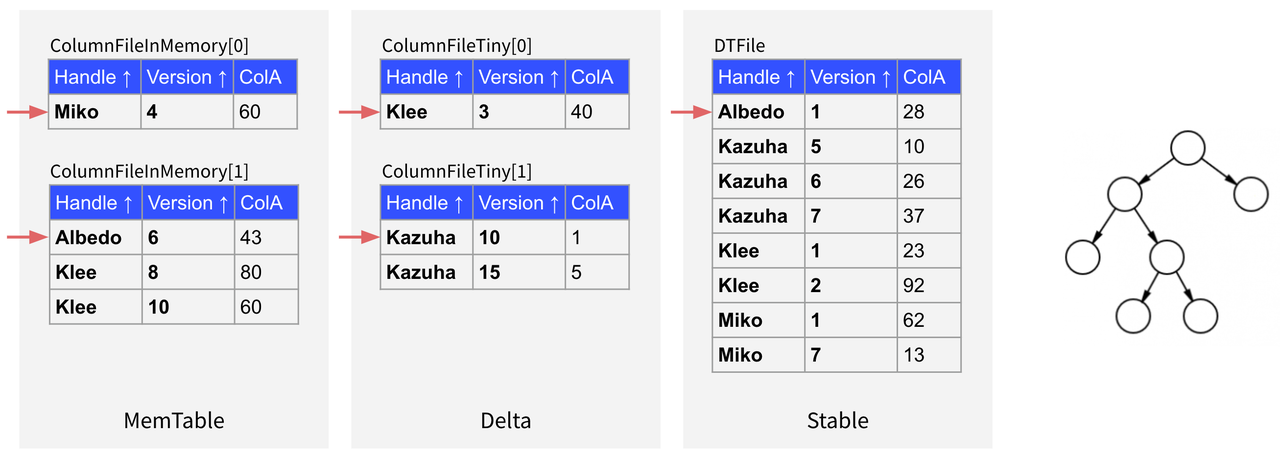
Task: Select the red arrow beside DTFile's Albedo row
Action: [691, 112]
